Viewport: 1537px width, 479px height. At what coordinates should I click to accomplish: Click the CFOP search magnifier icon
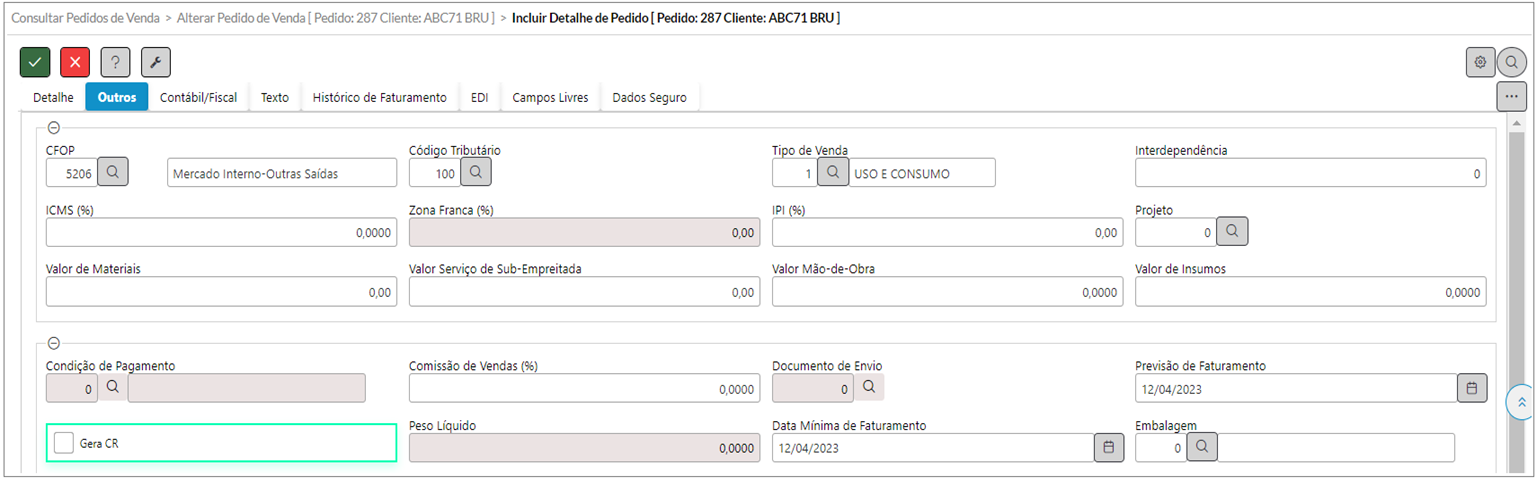[x=113, y=172]
